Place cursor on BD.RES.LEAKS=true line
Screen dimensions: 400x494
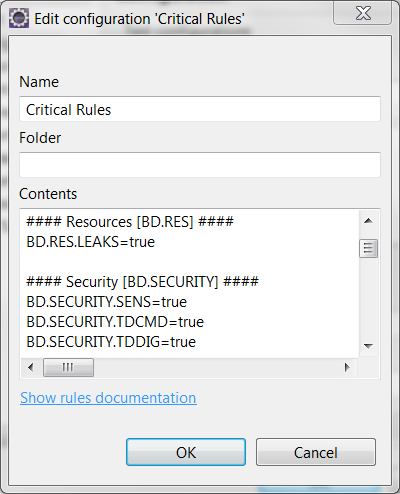point(91,242)
